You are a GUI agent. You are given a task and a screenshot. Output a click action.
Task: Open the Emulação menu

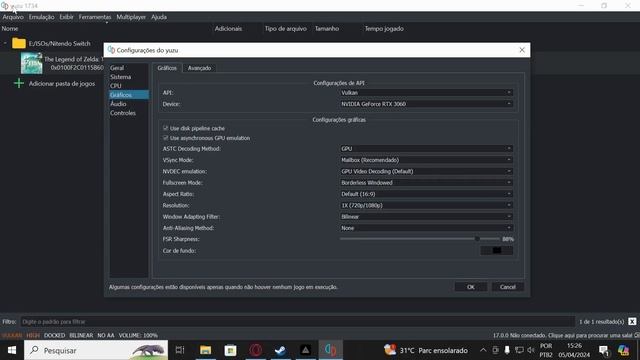click(x=41, y=17)
